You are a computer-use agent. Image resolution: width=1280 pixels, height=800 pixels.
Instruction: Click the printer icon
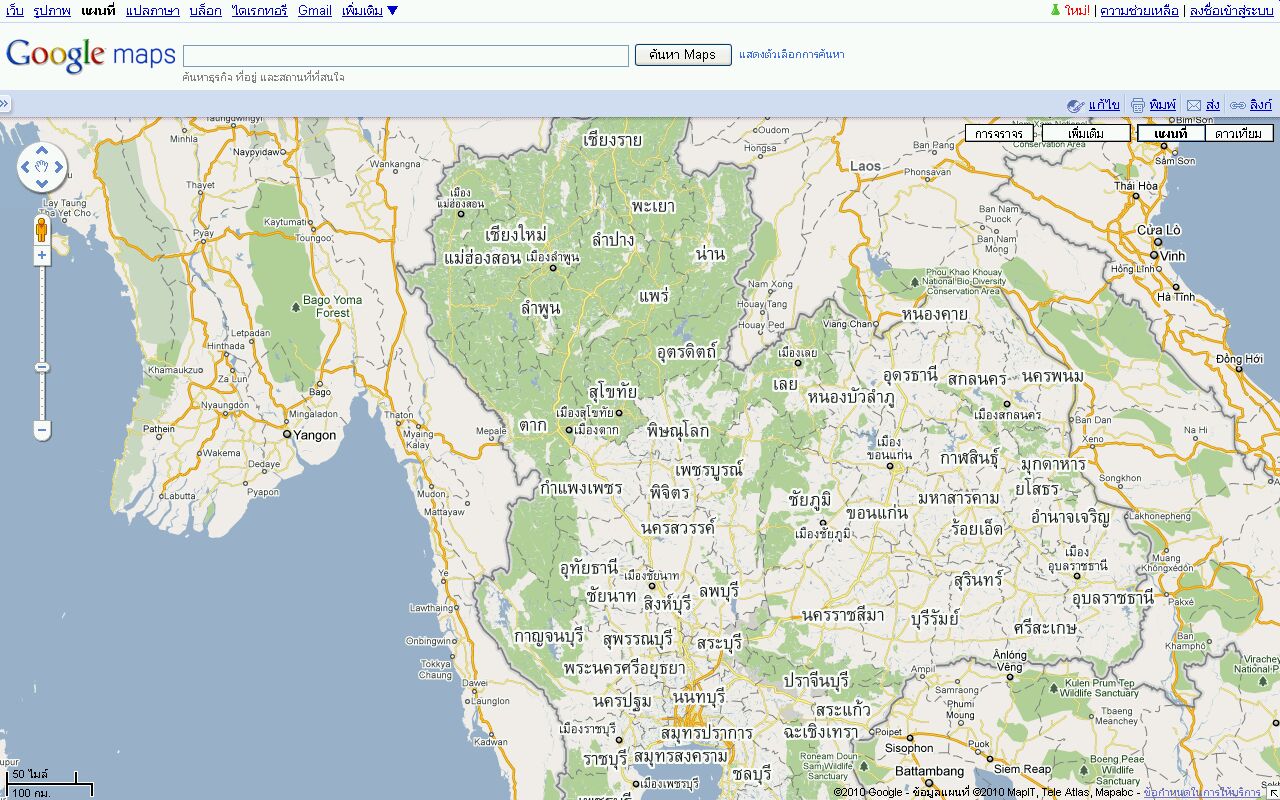tap(1138, 105)
